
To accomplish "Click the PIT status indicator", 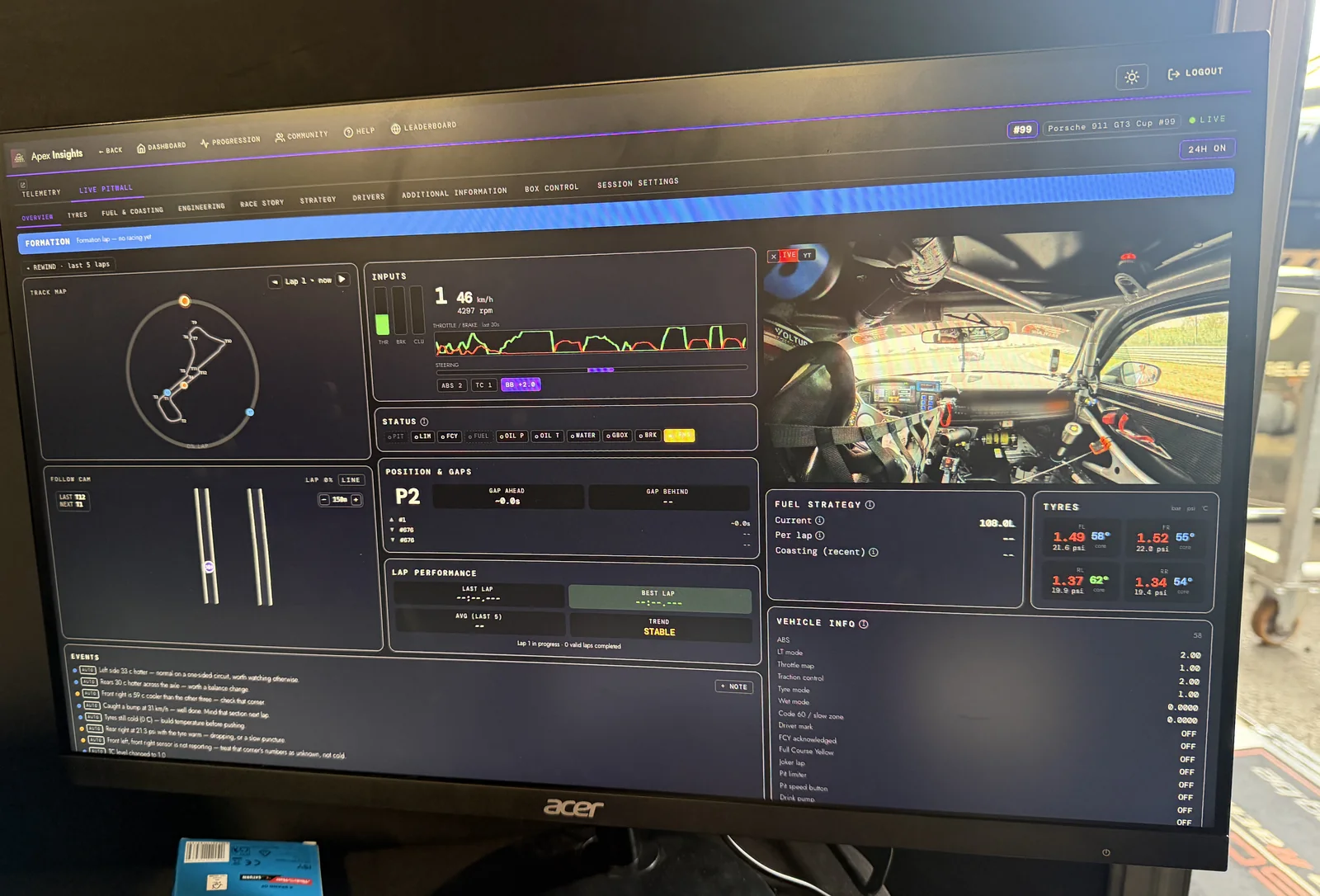I will point(396,436).
